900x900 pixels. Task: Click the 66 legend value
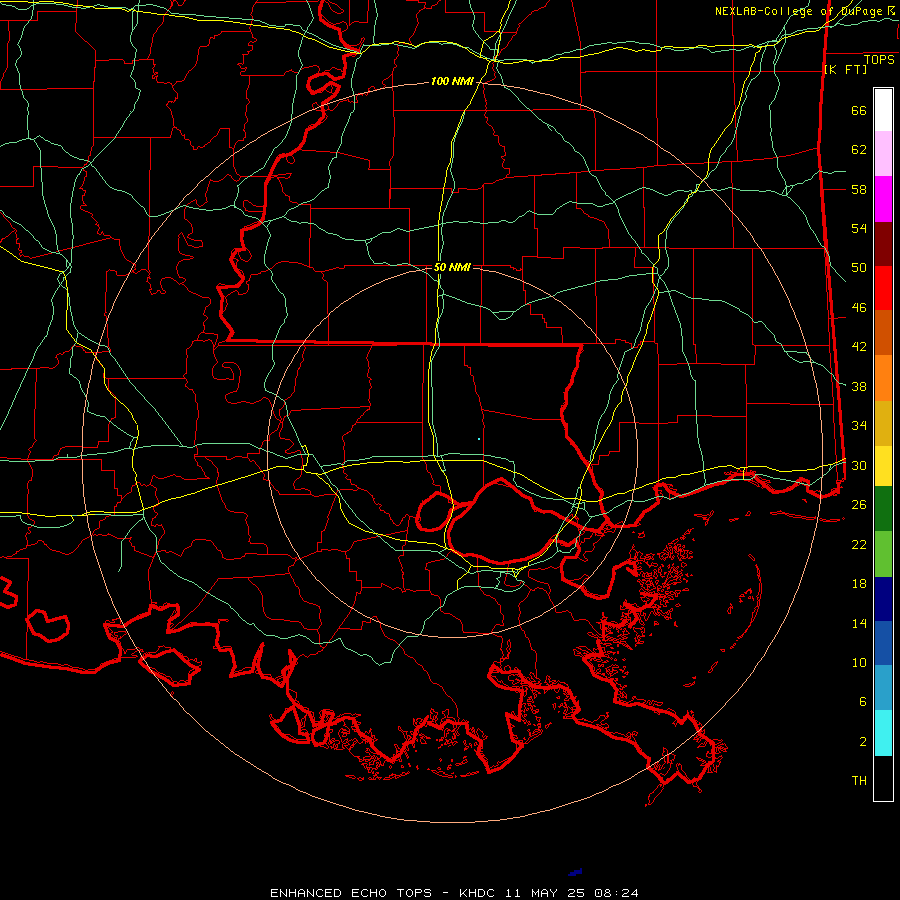tap(859, 111)
